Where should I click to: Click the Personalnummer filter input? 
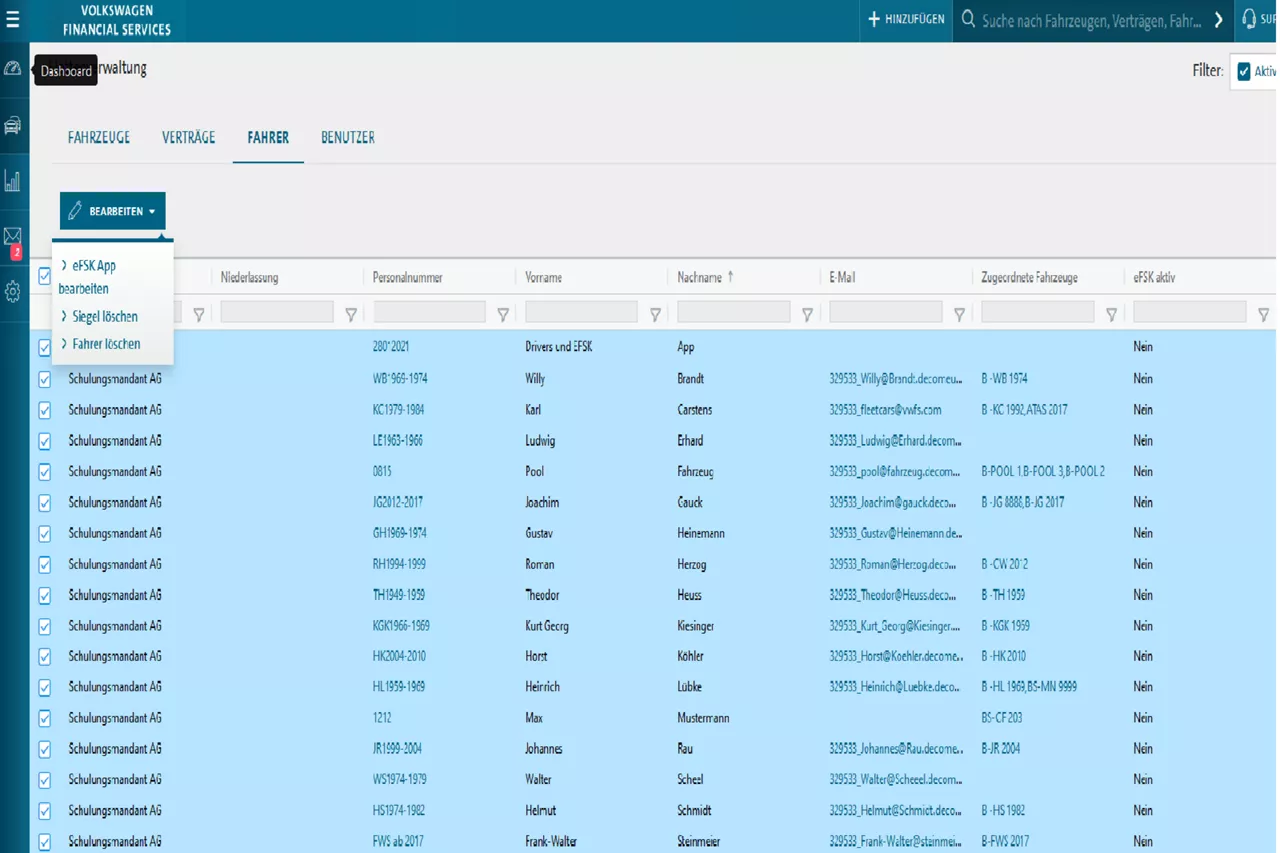click(429, 312)
